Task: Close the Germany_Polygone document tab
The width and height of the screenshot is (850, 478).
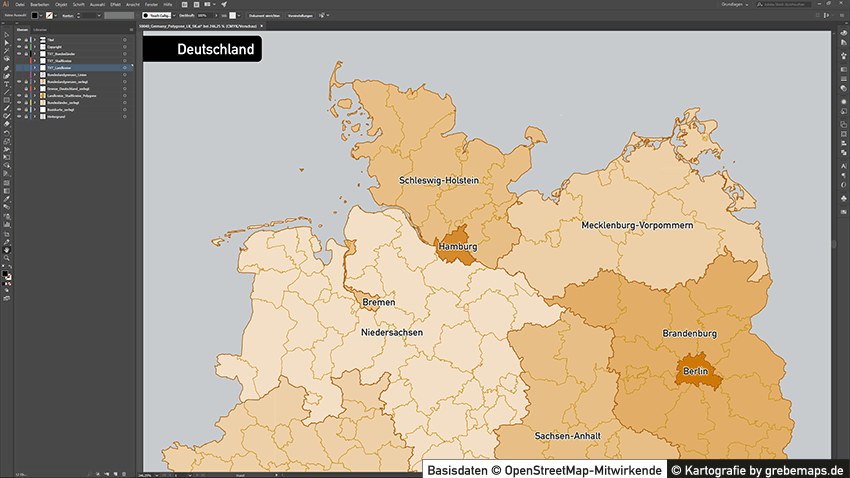Action: [261, 26]
